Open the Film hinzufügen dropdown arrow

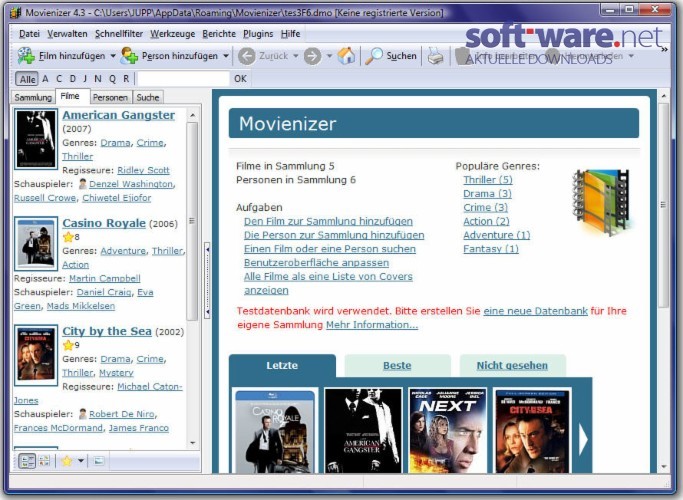113,56
